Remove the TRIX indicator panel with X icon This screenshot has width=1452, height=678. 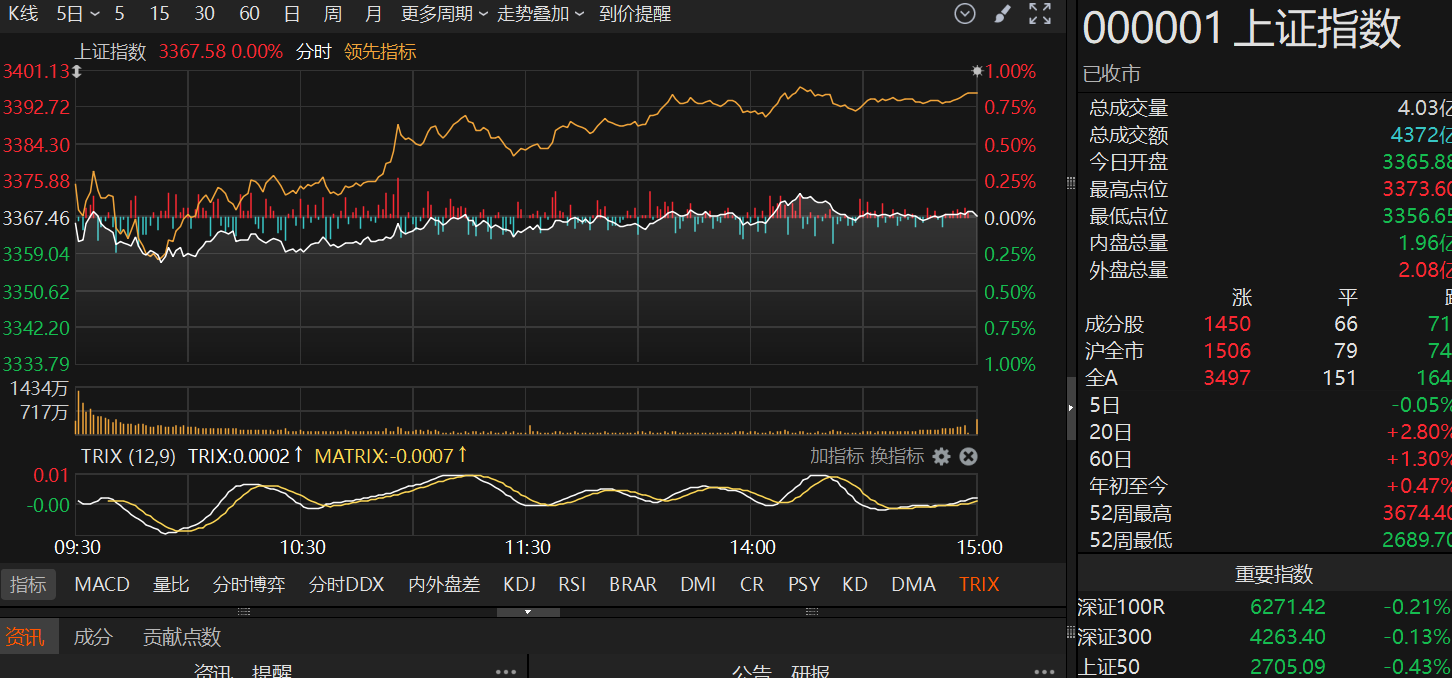click(x=968, y=457)
